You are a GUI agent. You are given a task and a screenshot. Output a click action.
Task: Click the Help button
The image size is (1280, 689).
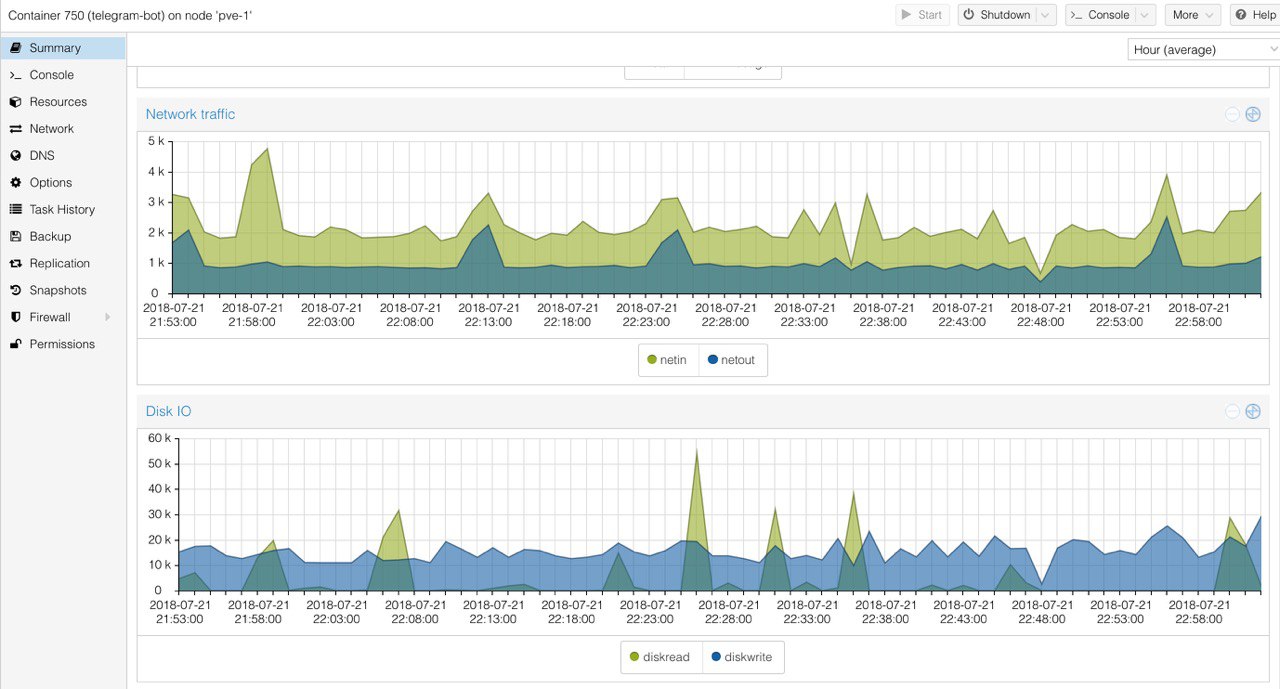(x=1255, y=15)
